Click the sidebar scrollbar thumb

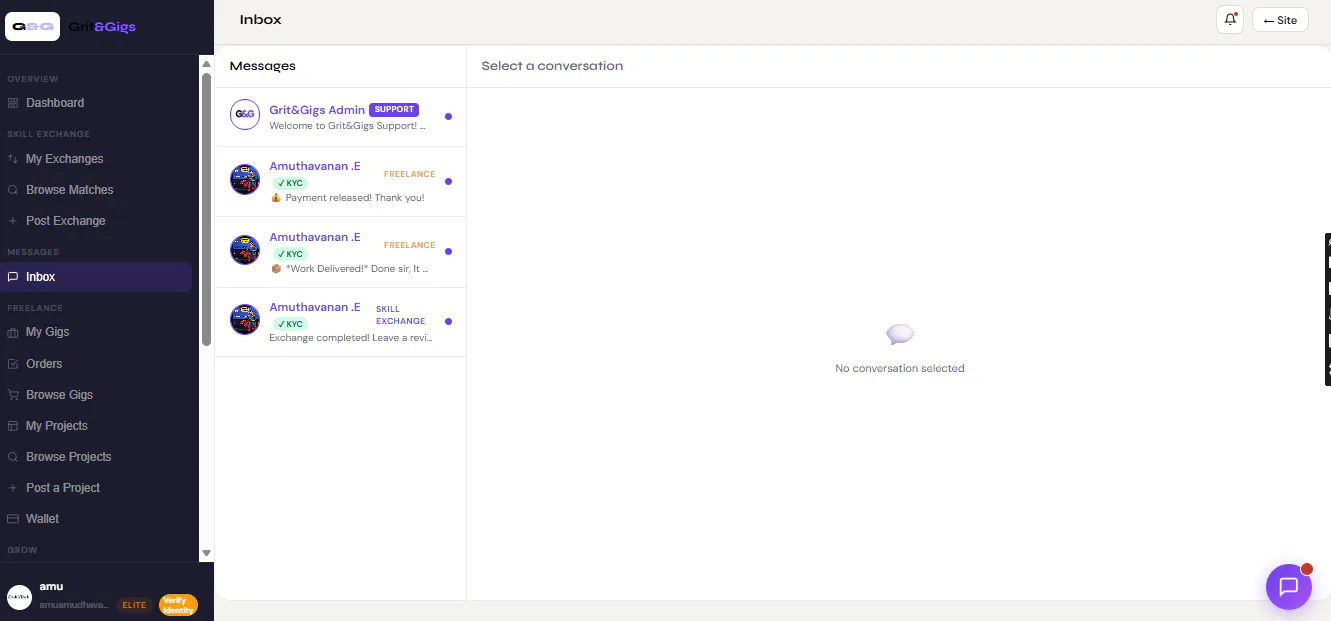tap(207, 209)
